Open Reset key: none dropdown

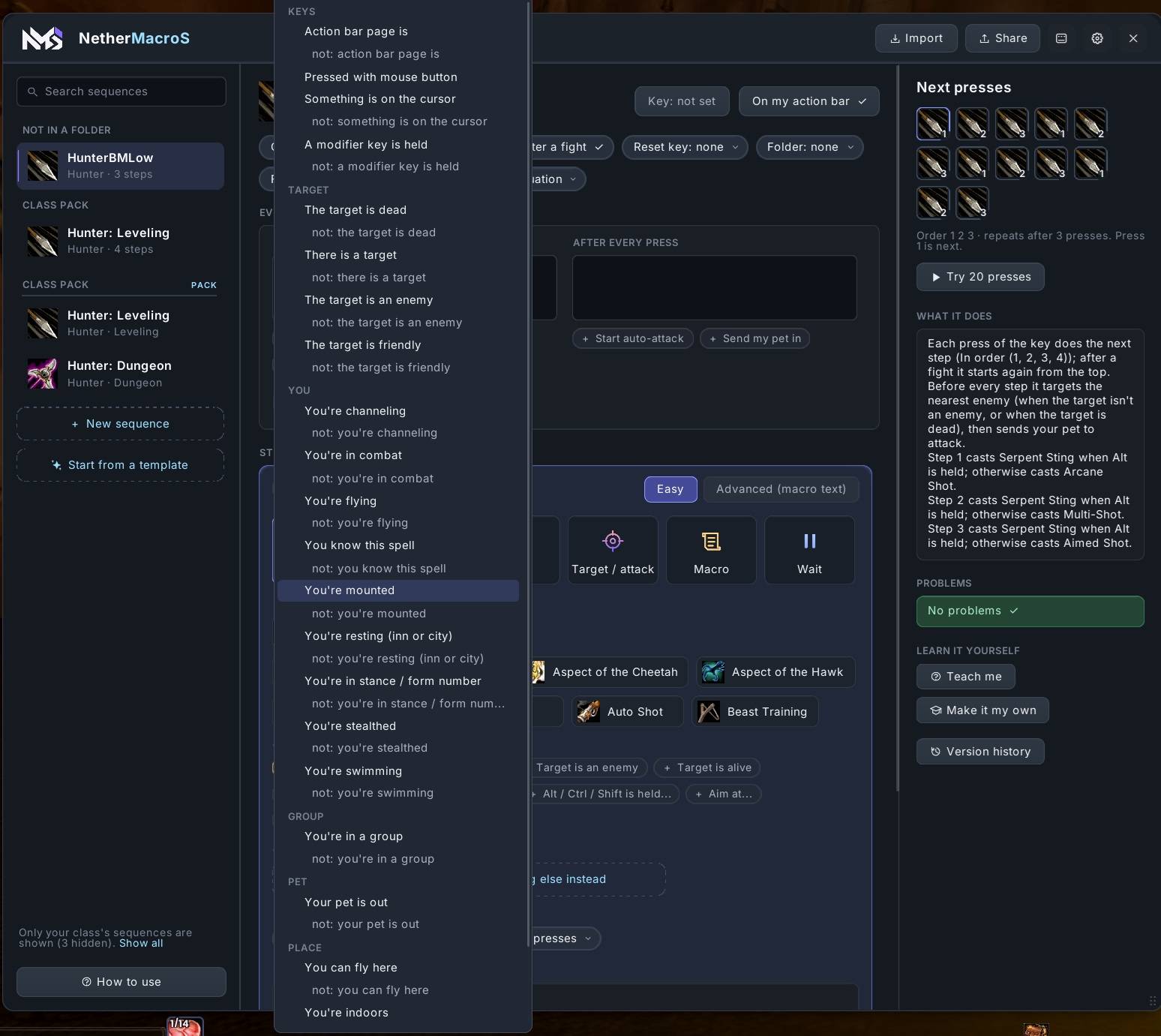tap(685, 147)
